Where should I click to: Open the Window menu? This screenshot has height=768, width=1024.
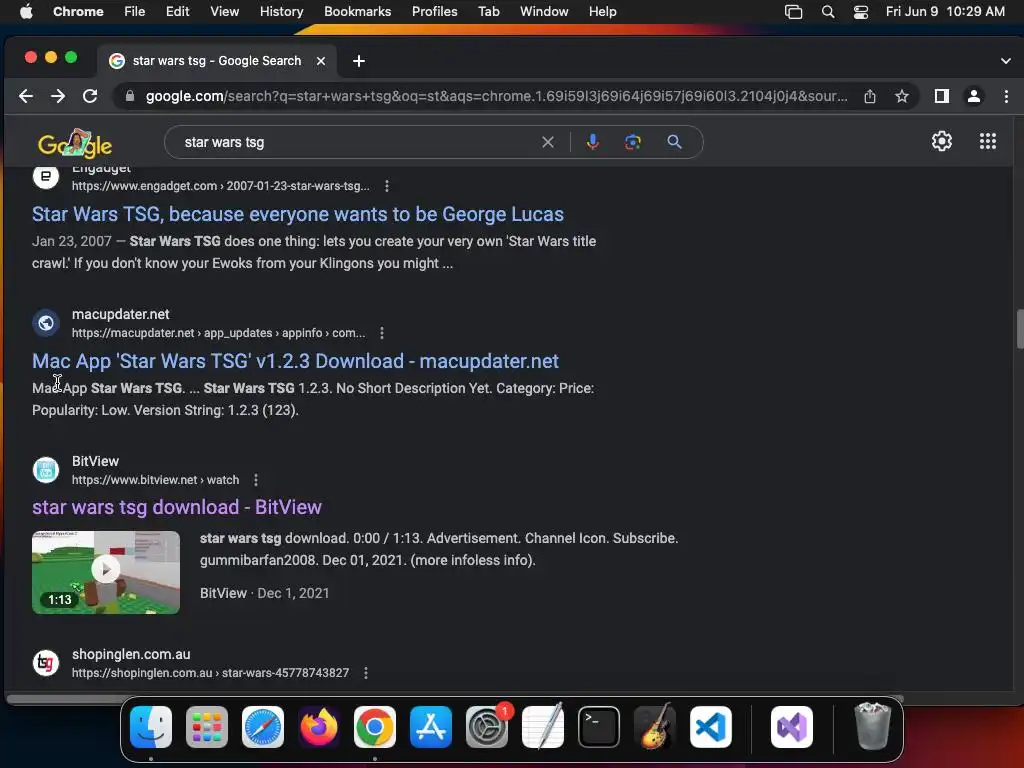click(544, 12)
